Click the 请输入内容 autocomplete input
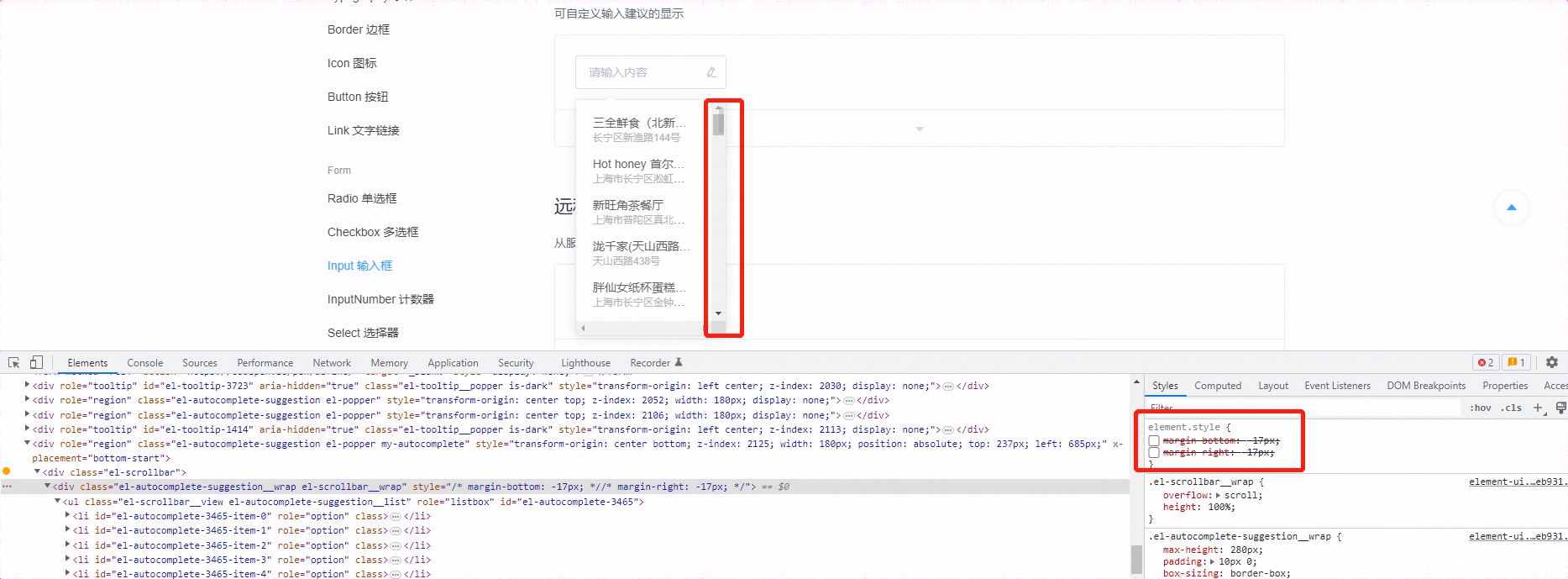 pos(650,72)
